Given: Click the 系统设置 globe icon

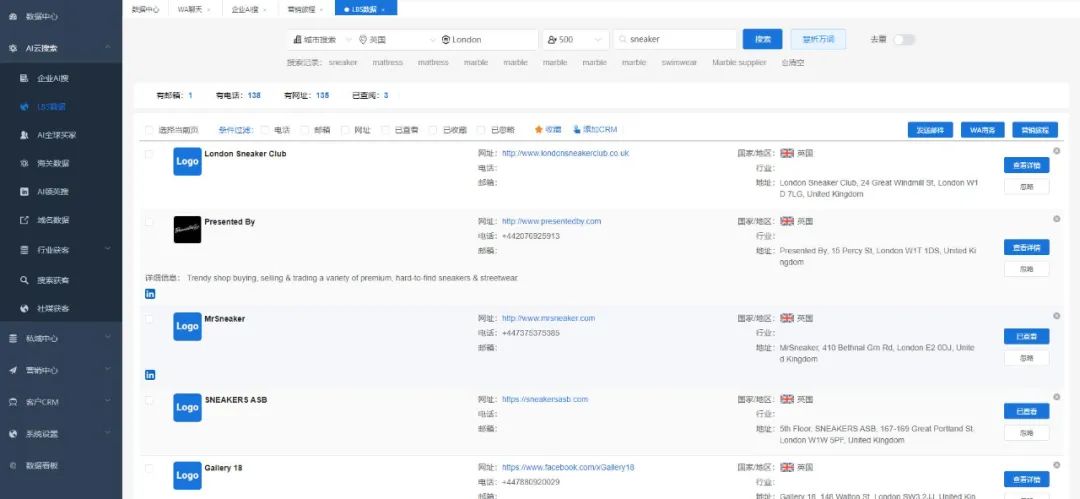Looking at the screenshot, I should (x=12, y=434).
